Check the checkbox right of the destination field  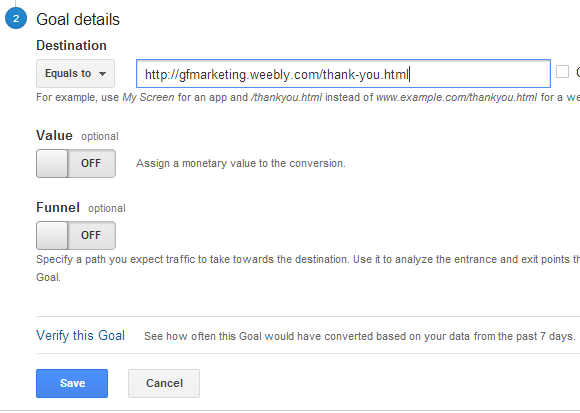[x=562, y=72]
